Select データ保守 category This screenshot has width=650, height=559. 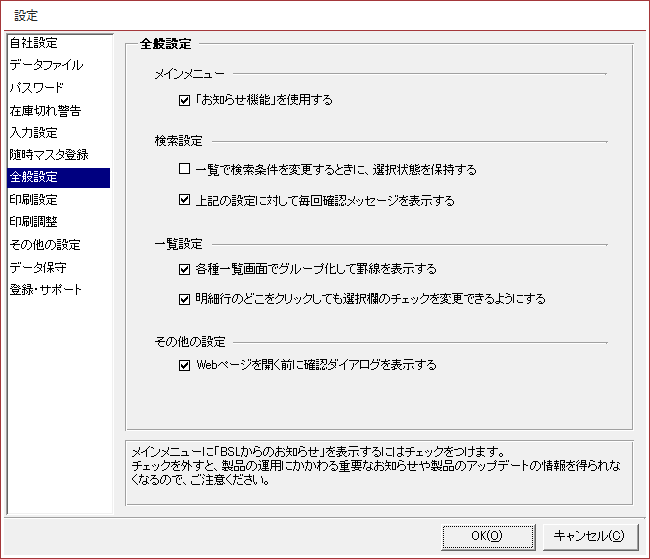click(x=38, y=267)
